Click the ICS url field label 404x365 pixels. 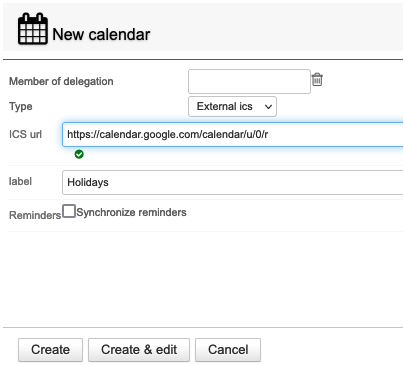[25, 134]
